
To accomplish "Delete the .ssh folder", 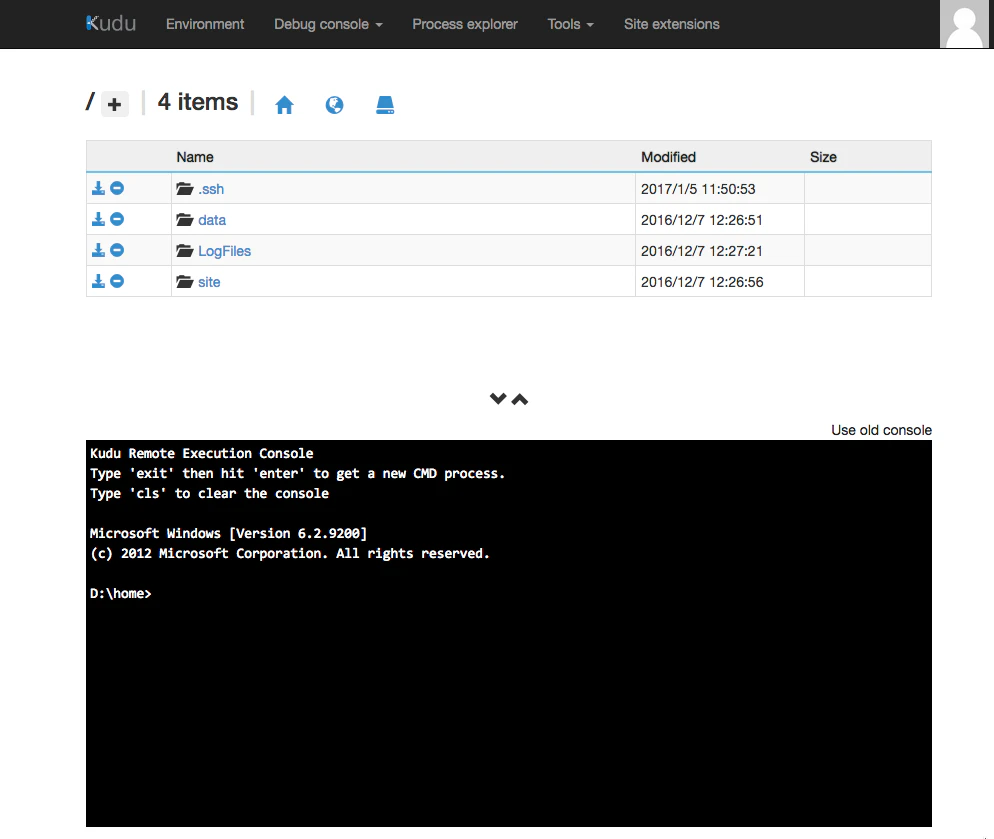I will 117,188.
